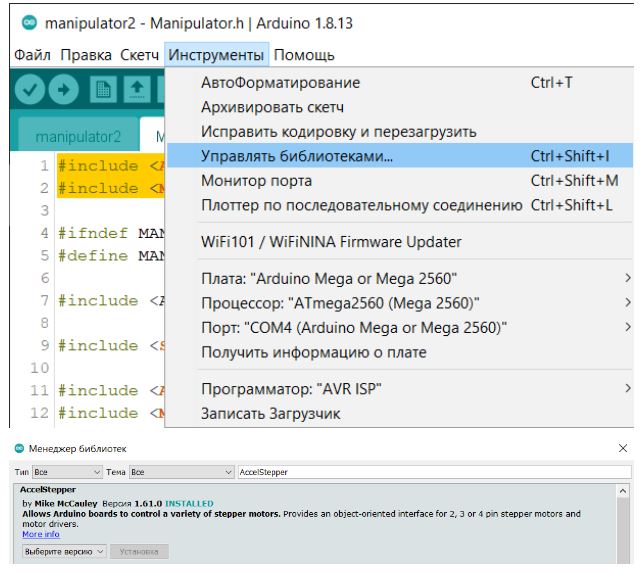Click Arduino logo in the IDE title bar

coord(29,23)
